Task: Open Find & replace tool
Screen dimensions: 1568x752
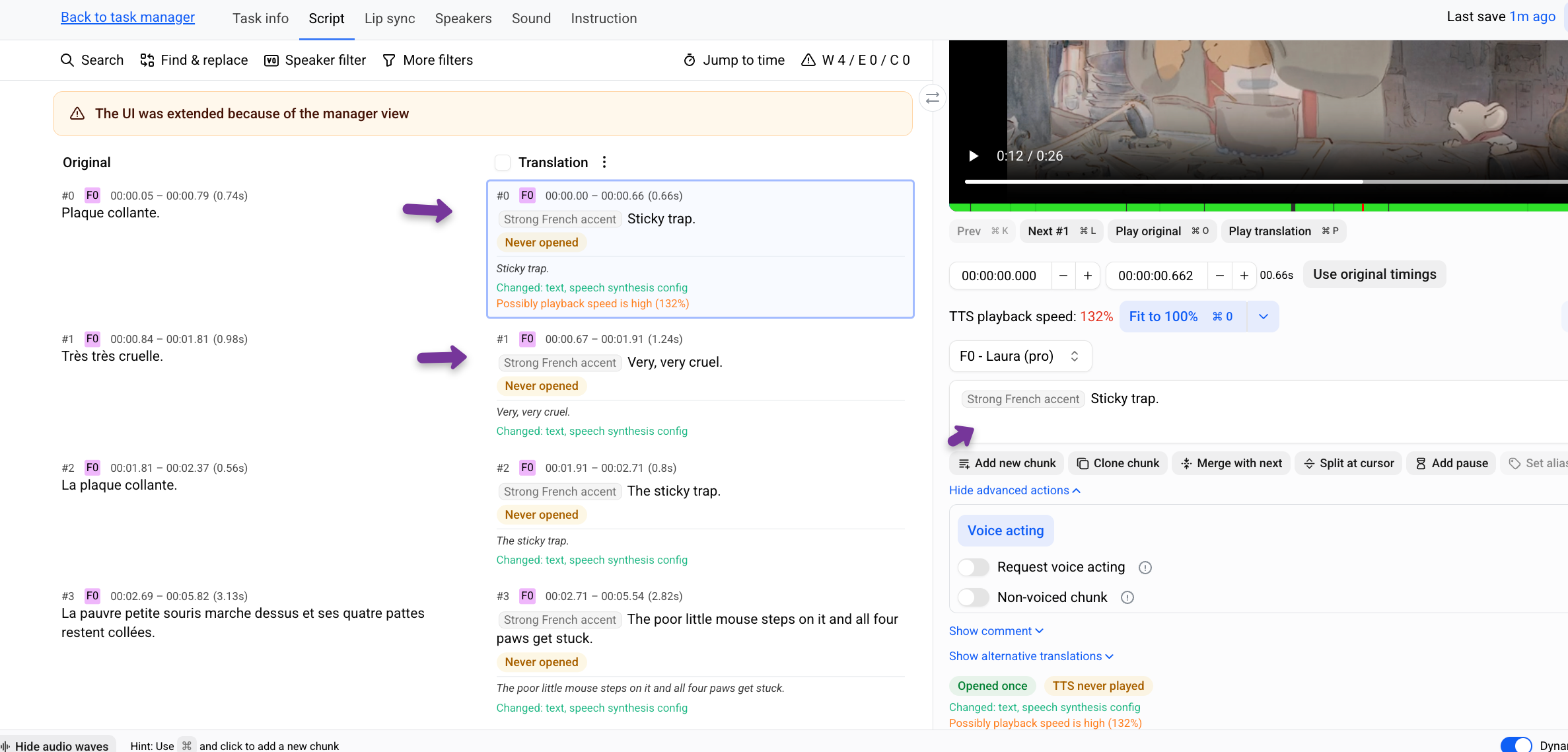Action: click(194, 60)
